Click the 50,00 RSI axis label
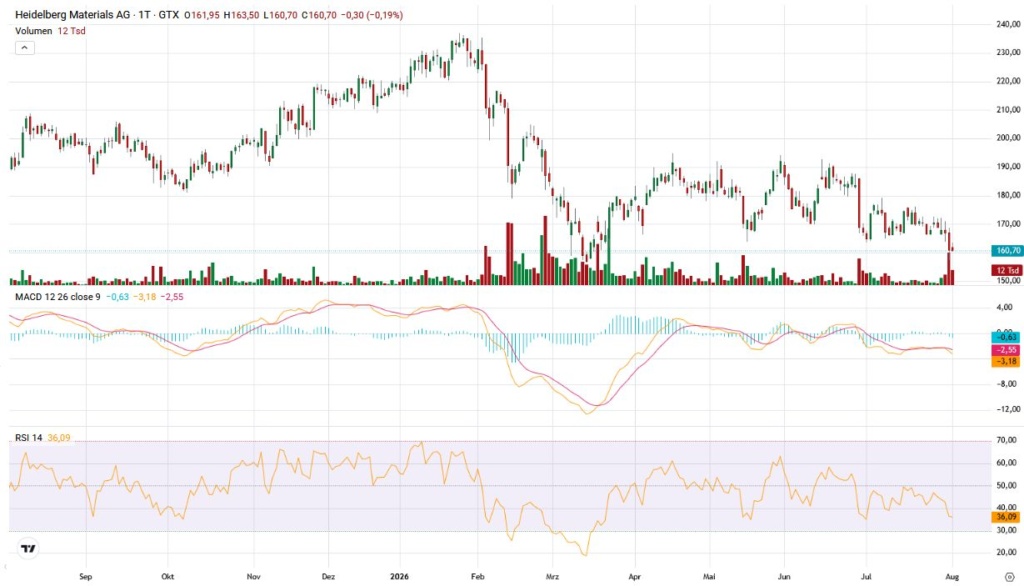 click(x=1006, y=485)
